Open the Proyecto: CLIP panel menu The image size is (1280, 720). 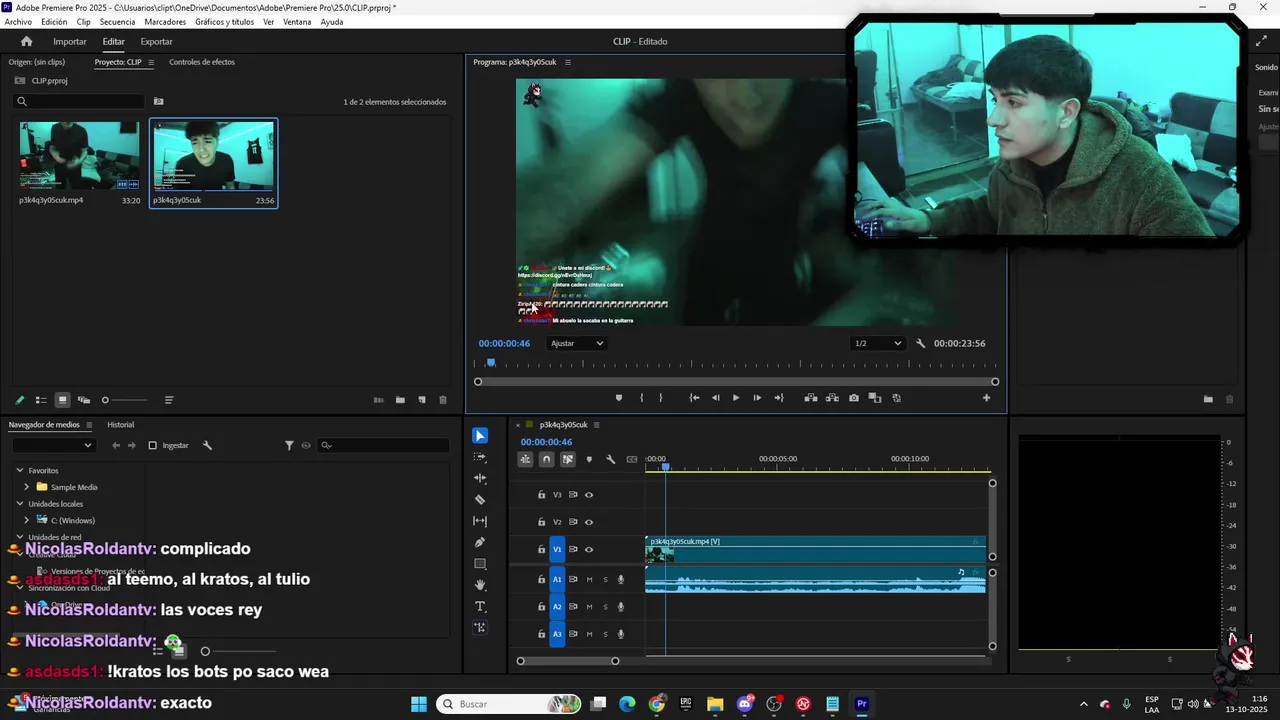[151, 62]
